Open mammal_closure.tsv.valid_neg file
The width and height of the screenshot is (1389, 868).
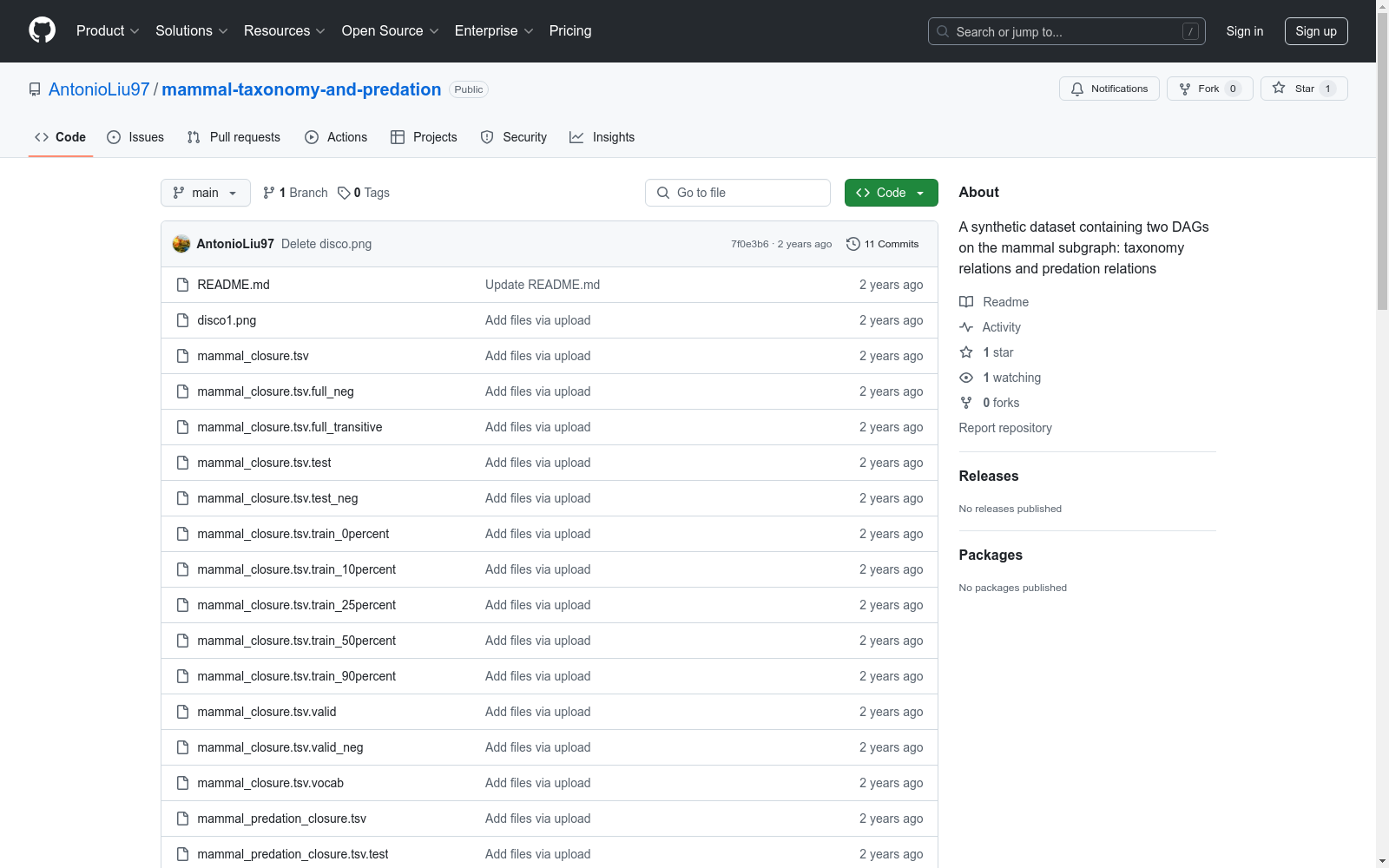(280, 747)
